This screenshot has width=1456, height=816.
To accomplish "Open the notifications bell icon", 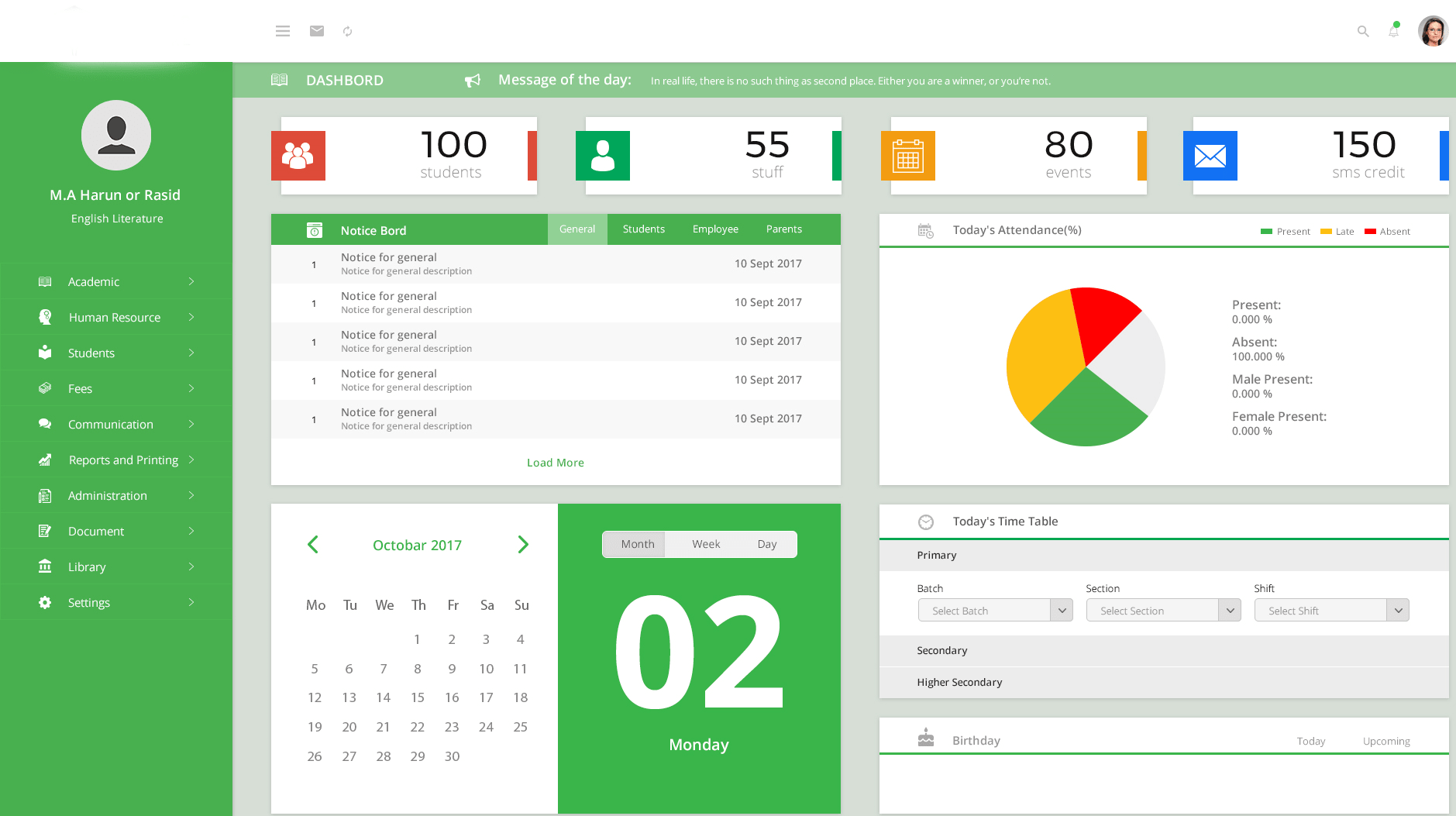I will [1394, 30].
